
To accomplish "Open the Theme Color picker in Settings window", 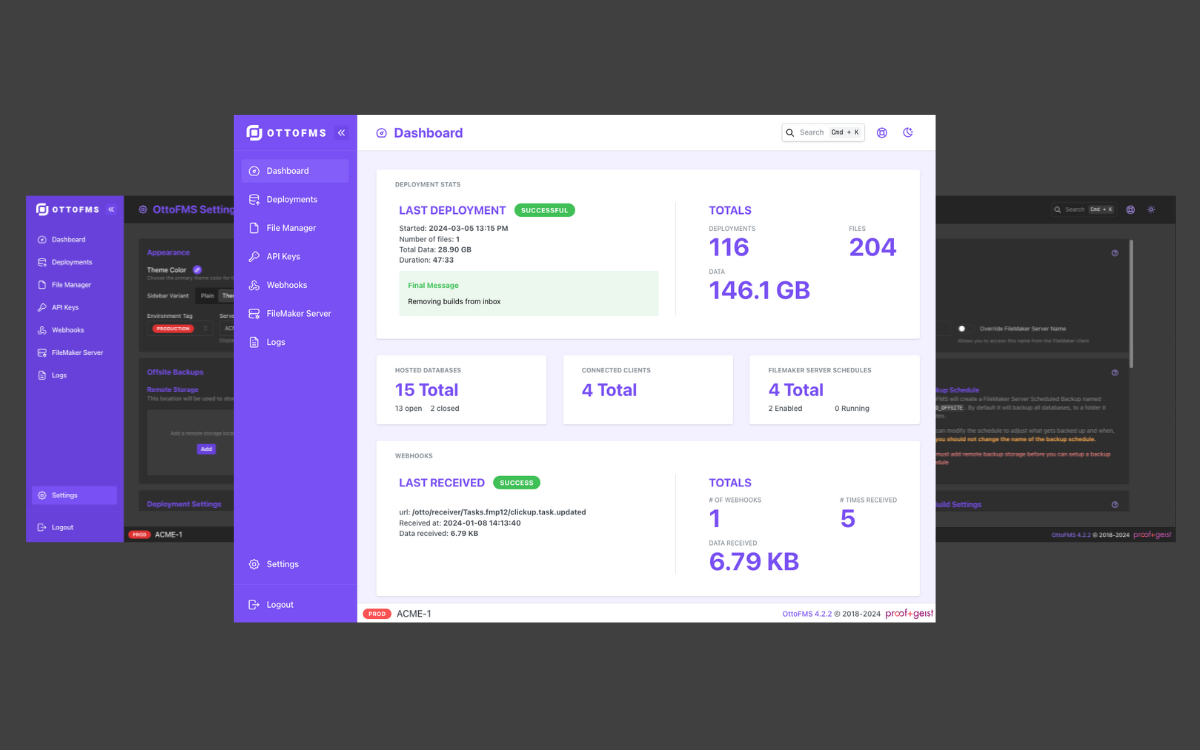I will (x=197, y=270).
